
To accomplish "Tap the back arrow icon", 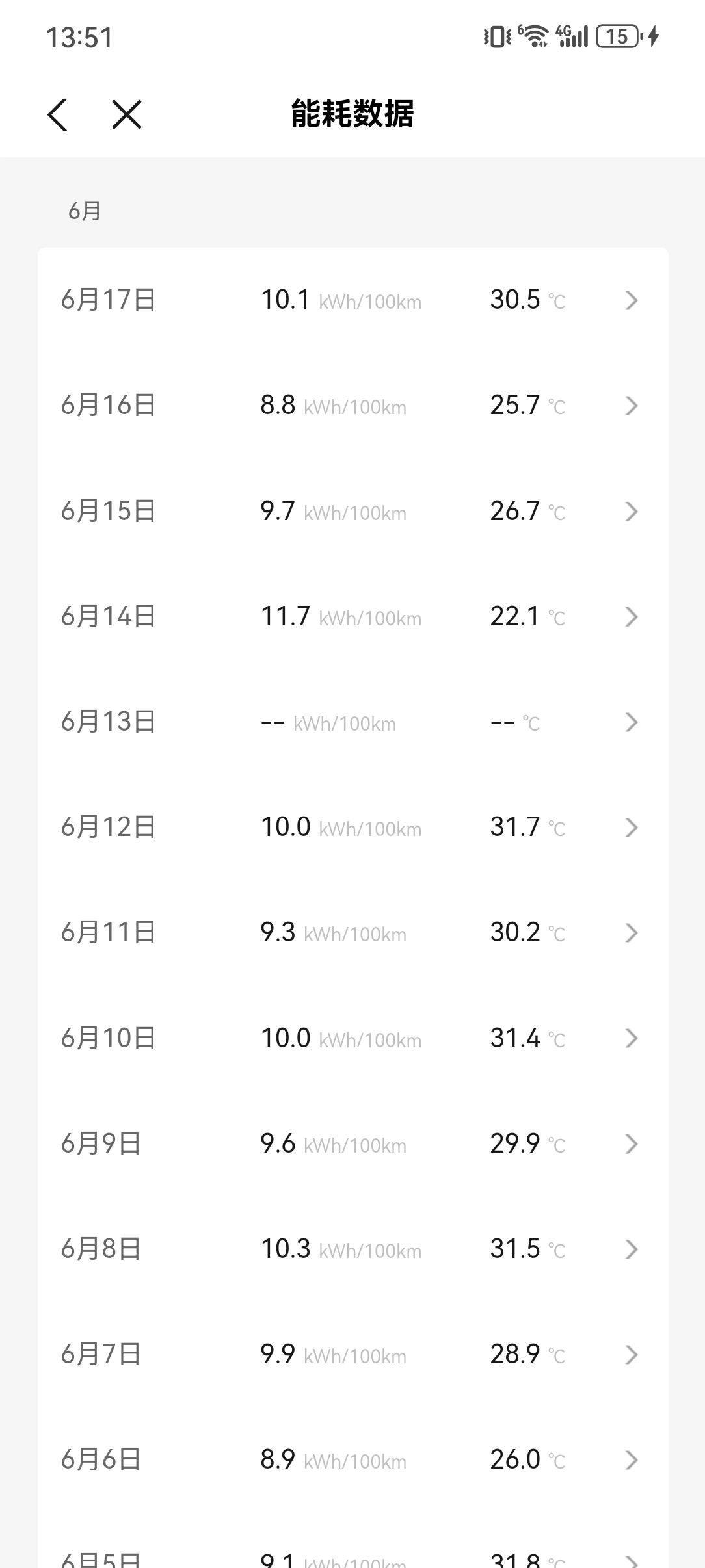I will [x=58, y=115].
